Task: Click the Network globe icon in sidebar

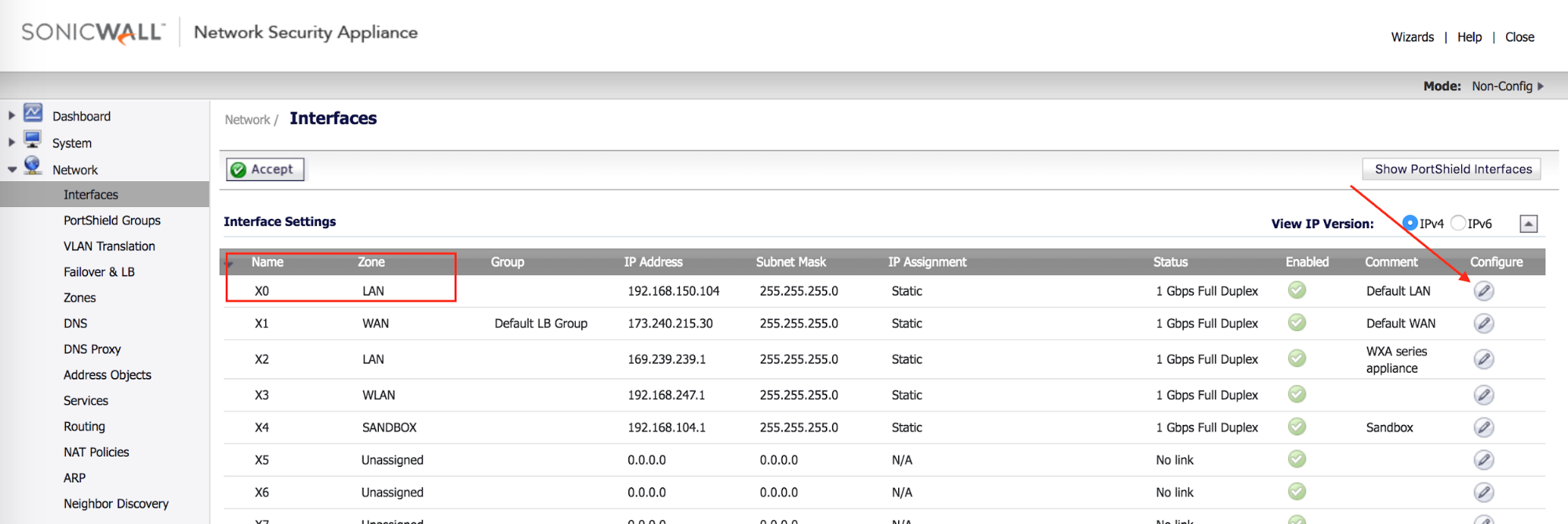Action: pyautogui.click(x=33, y=166)
